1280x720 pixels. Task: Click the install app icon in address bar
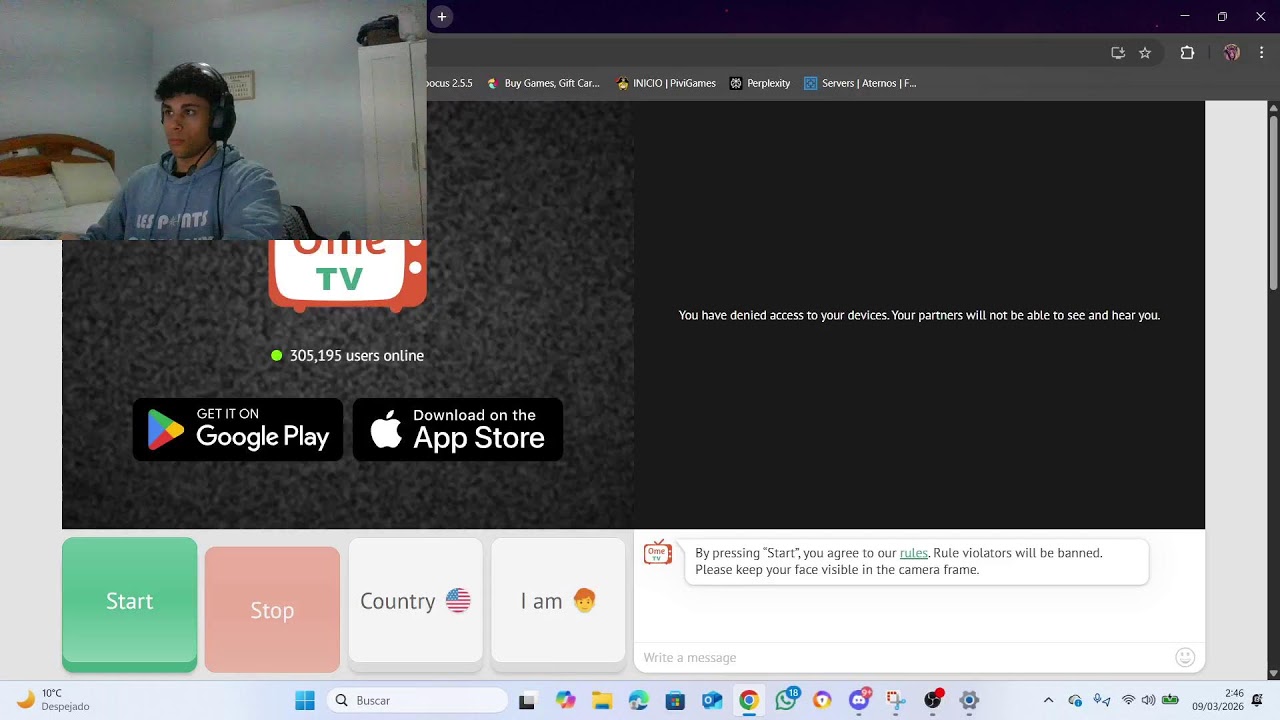(x=1118, y=53)
